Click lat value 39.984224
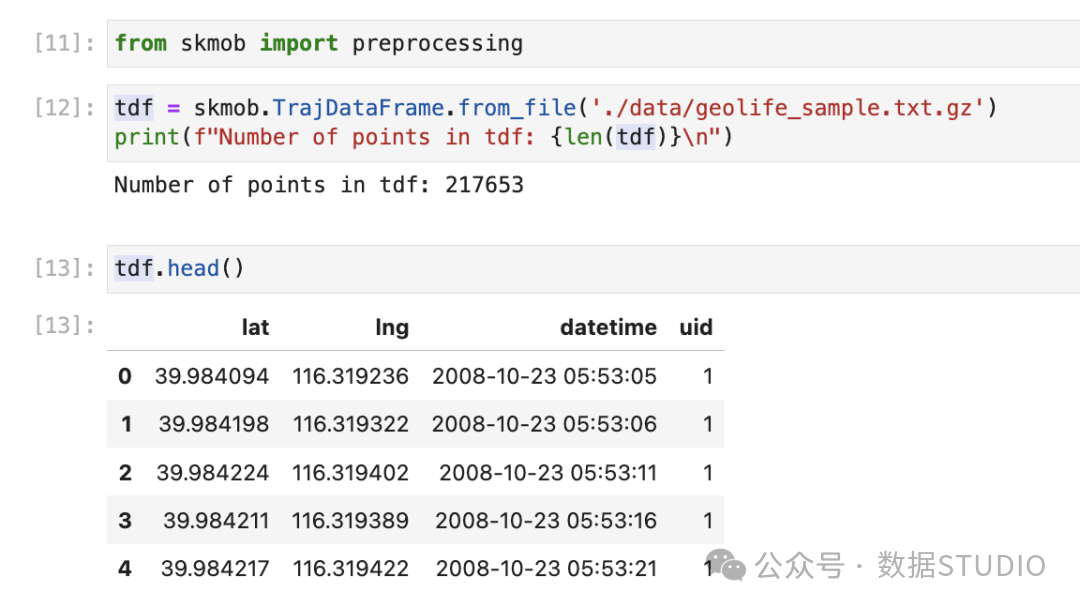The height and width of the screenshot is (608, 1080). pos(213,473)
